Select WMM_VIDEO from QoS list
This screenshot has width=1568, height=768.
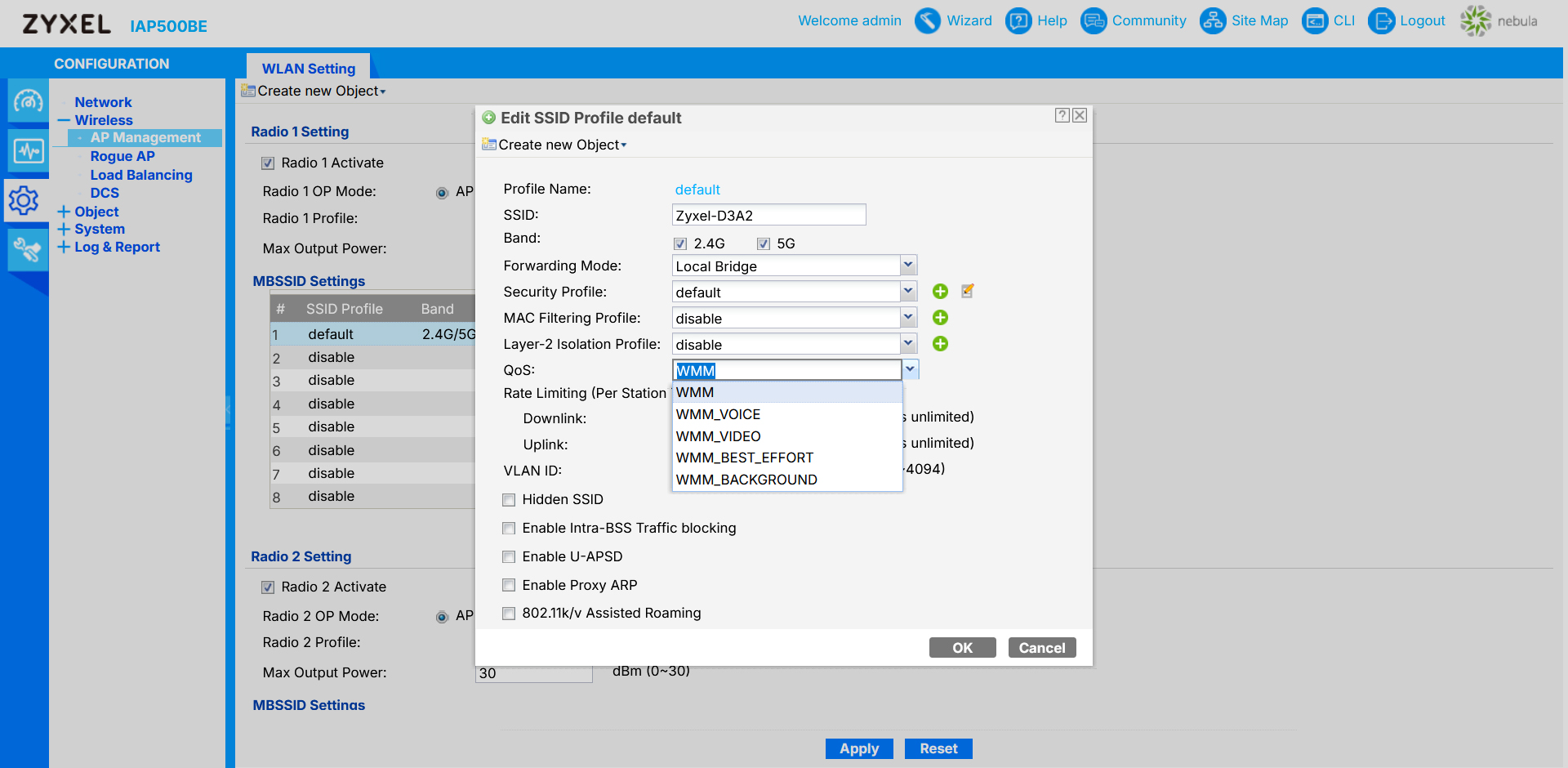719,436
